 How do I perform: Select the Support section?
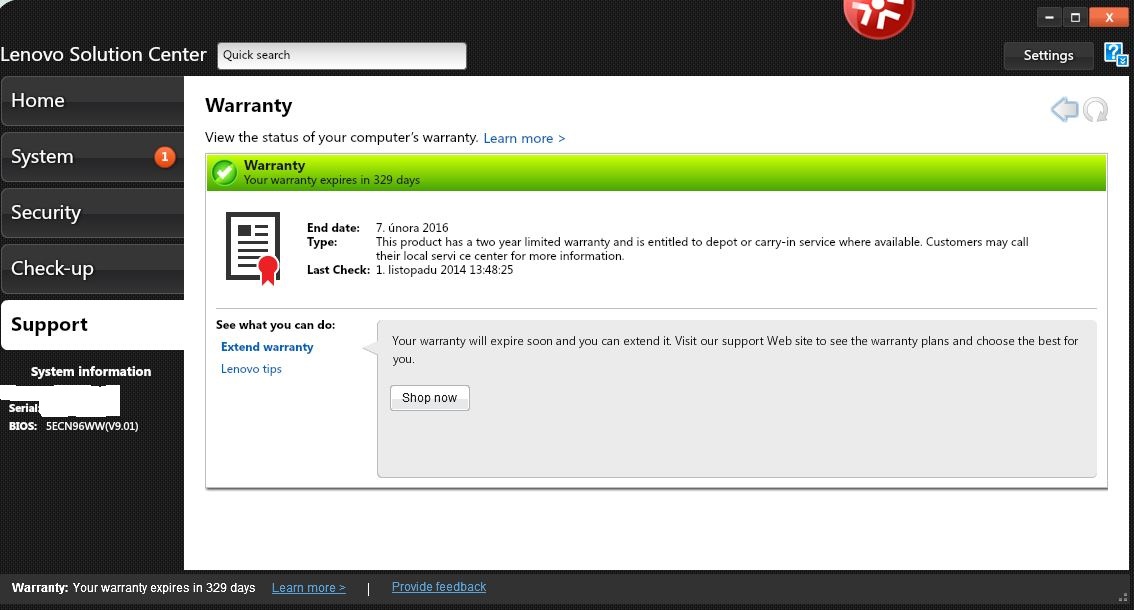[x=92, y=325]
